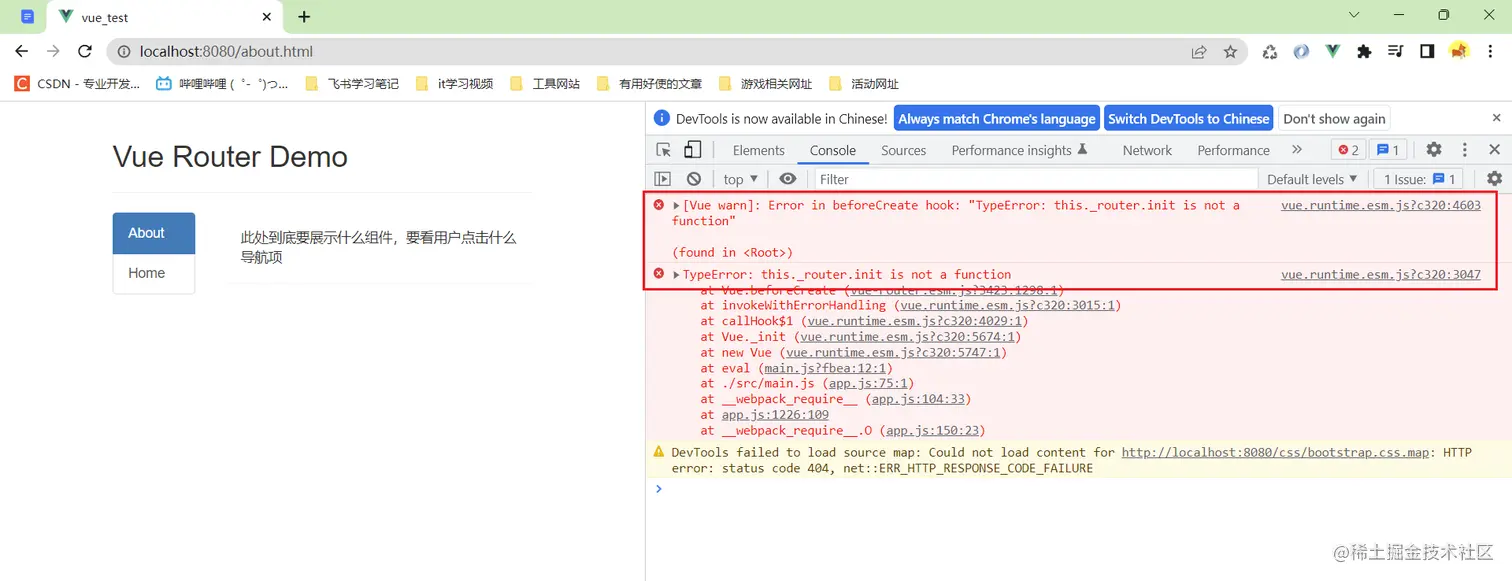This screenshot has height=581, width=1512.
Task: Show more DevTools tabs chevron
Action: 1297,150
